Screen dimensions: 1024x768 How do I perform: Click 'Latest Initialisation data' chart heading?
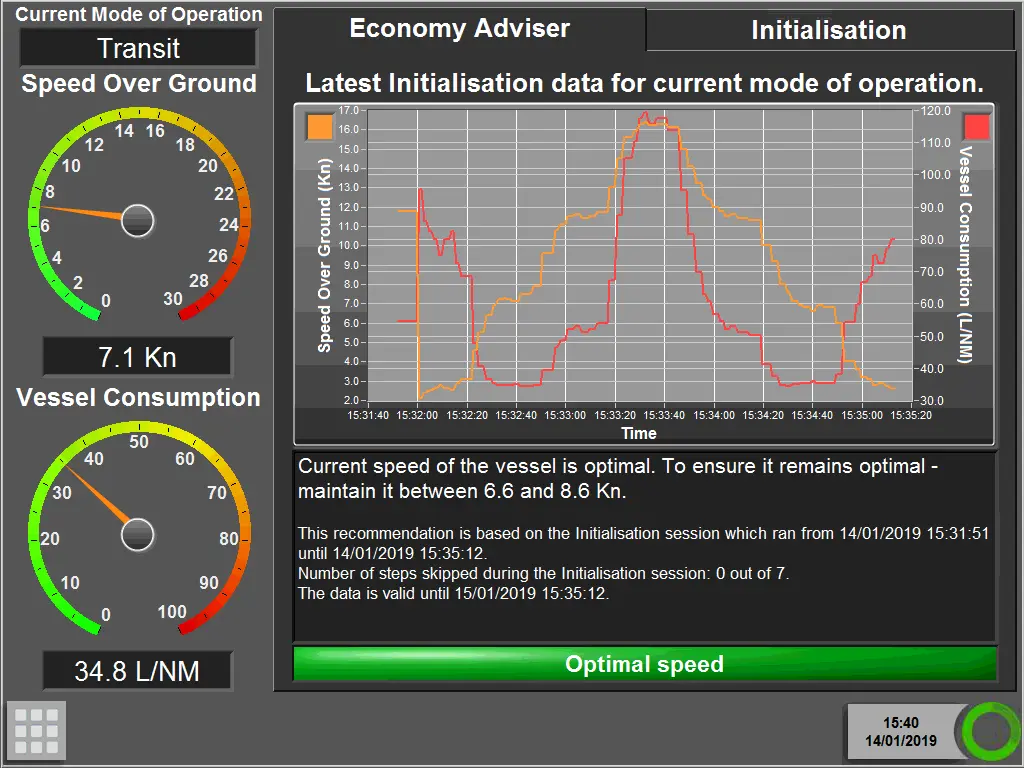click(x=645, y=84)
